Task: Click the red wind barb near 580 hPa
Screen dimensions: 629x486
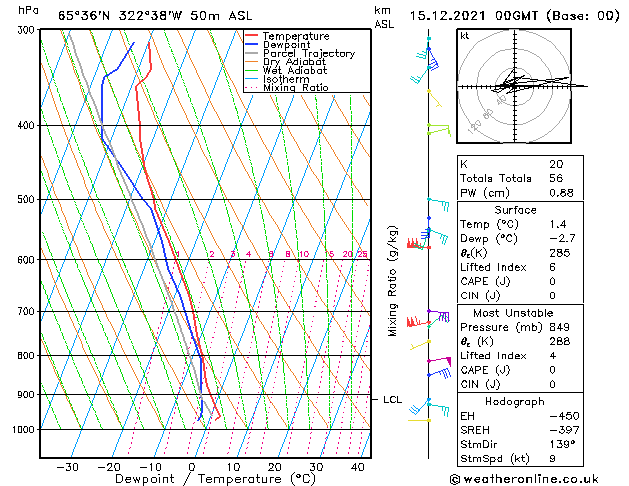Action: (x=414, y=243)
